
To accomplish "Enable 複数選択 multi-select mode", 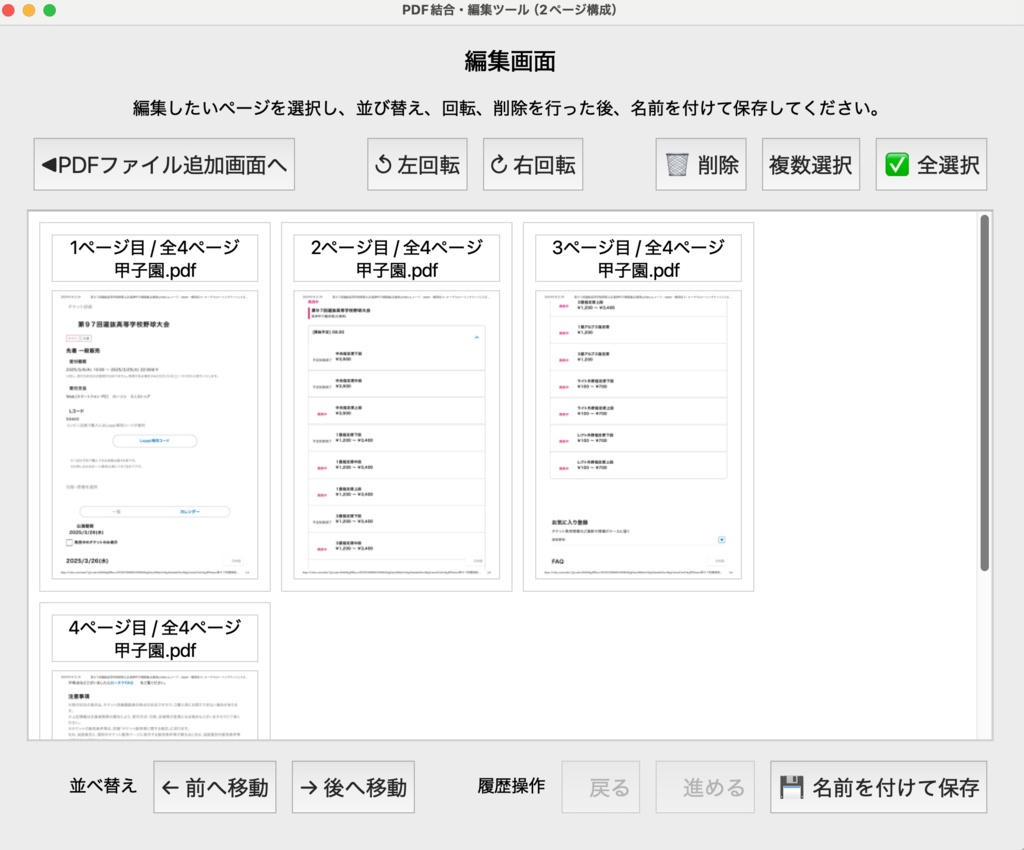I will [x=811, y=164].
